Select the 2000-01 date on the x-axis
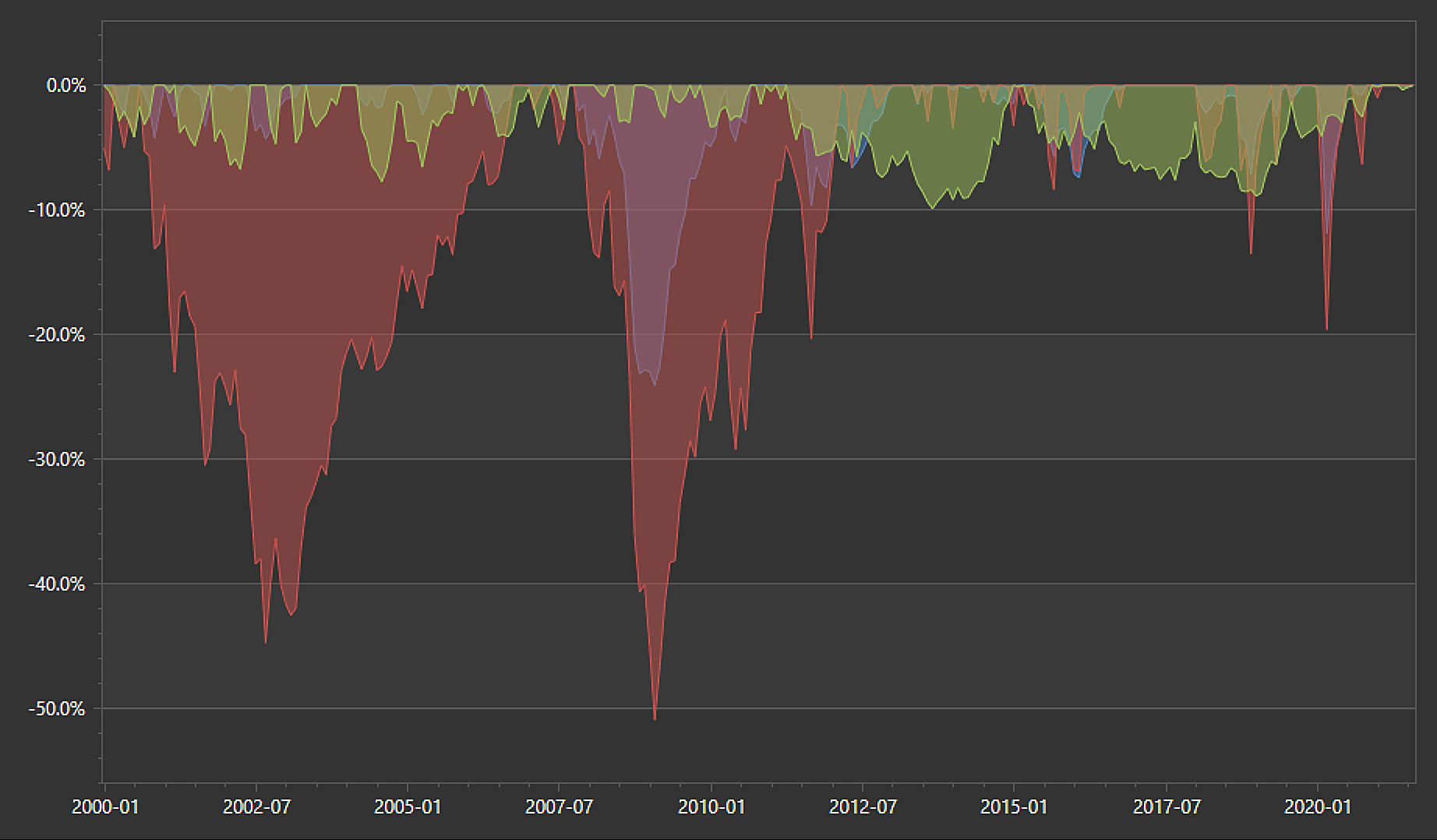This screenshot has height=840, width=1437. [x=105, y=807]
